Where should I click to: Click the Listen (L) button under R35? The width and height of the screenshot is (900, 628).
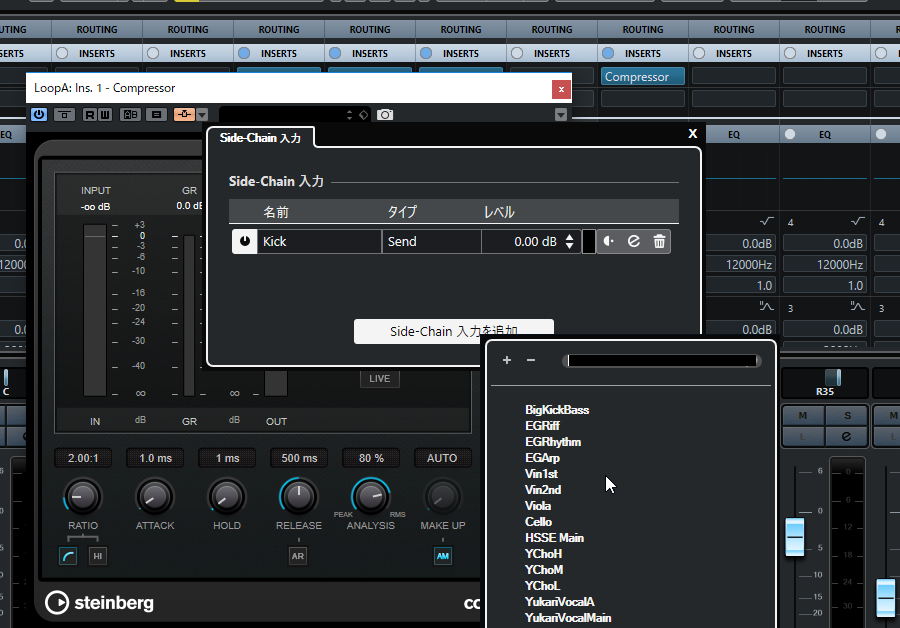click(802, 436)
